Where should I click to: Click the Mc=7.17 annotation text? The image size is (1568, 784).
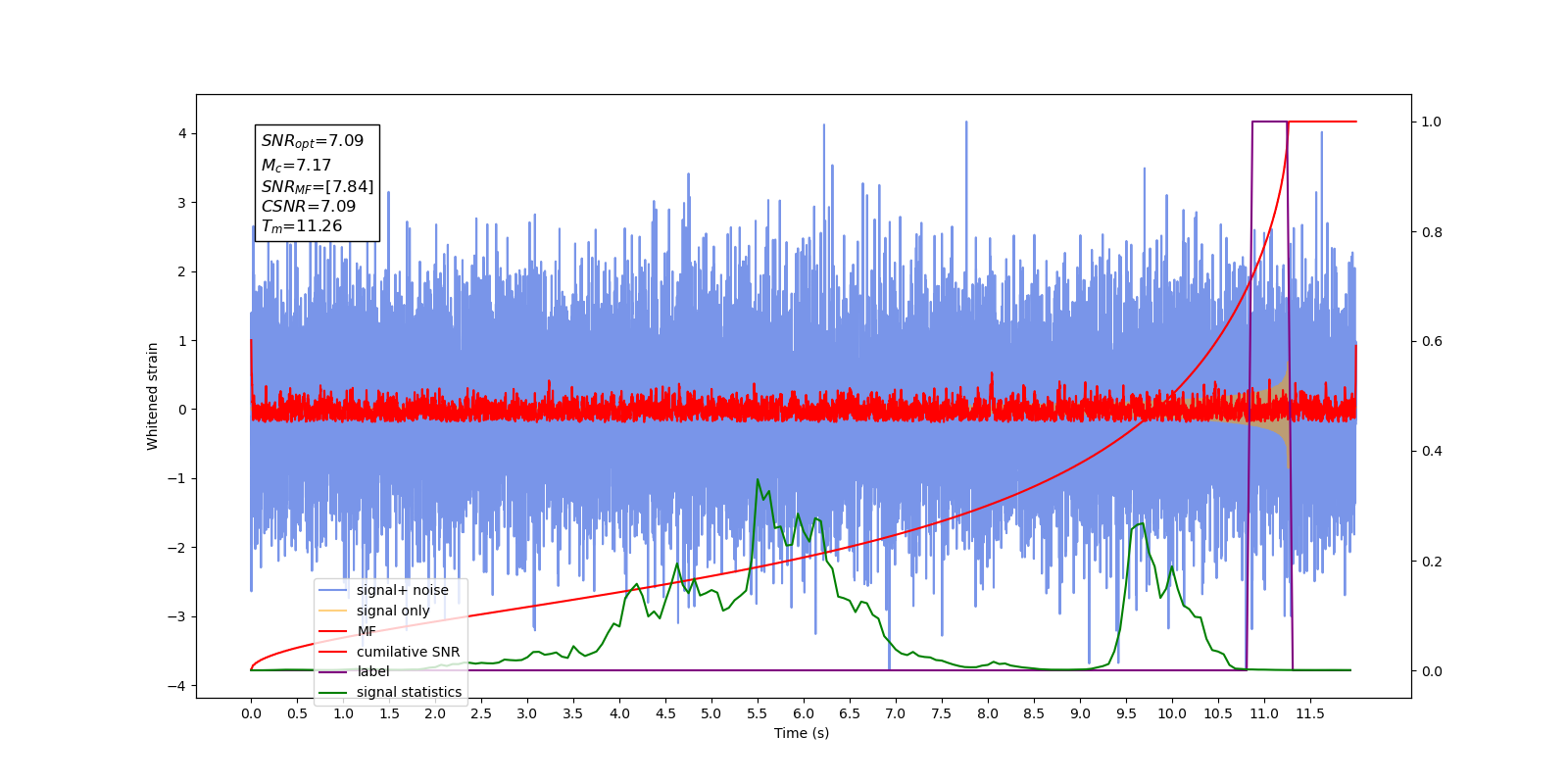click(296, 166)
